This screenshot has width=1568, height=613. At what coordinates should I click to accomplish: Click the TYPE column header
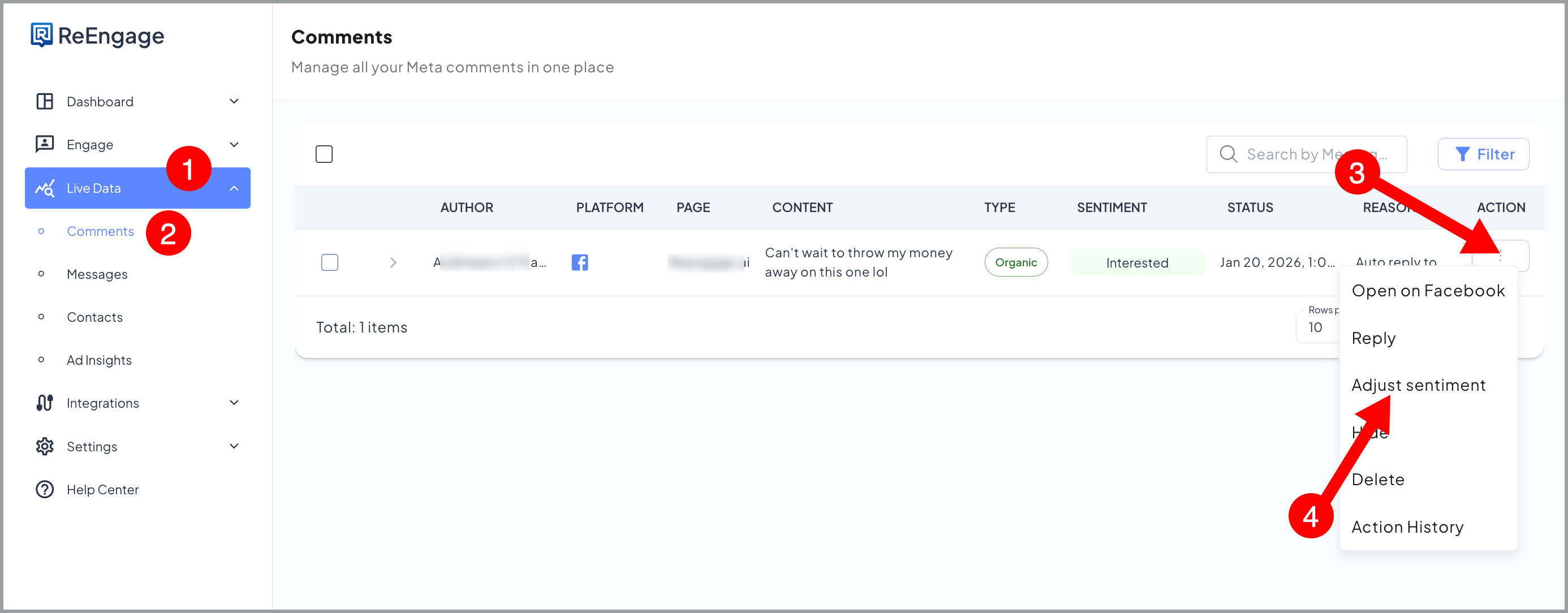pos(1000,208)
